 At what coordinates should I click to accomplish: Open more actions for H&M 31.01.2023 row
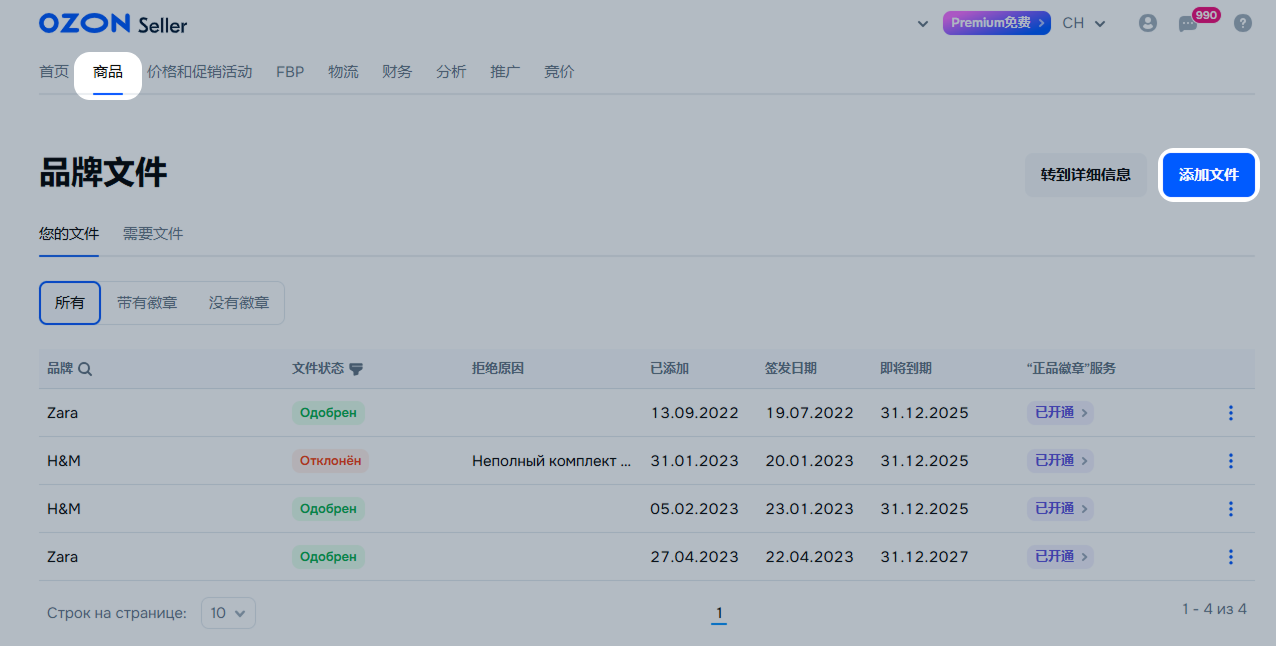click(1231, 461)
